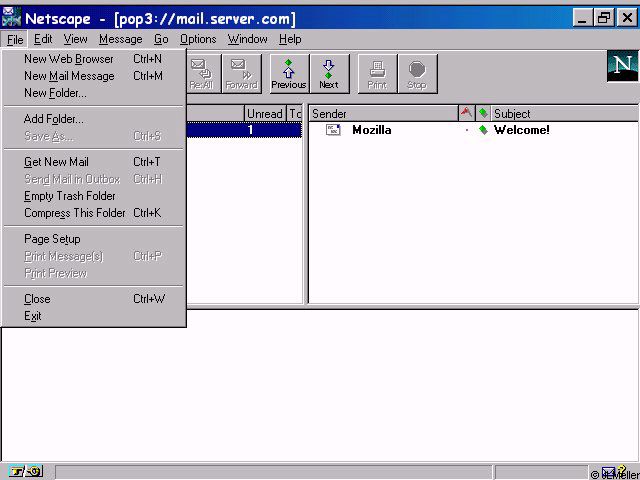Go to the Next message button
The image size is (640, 480).
click(329, 74)
